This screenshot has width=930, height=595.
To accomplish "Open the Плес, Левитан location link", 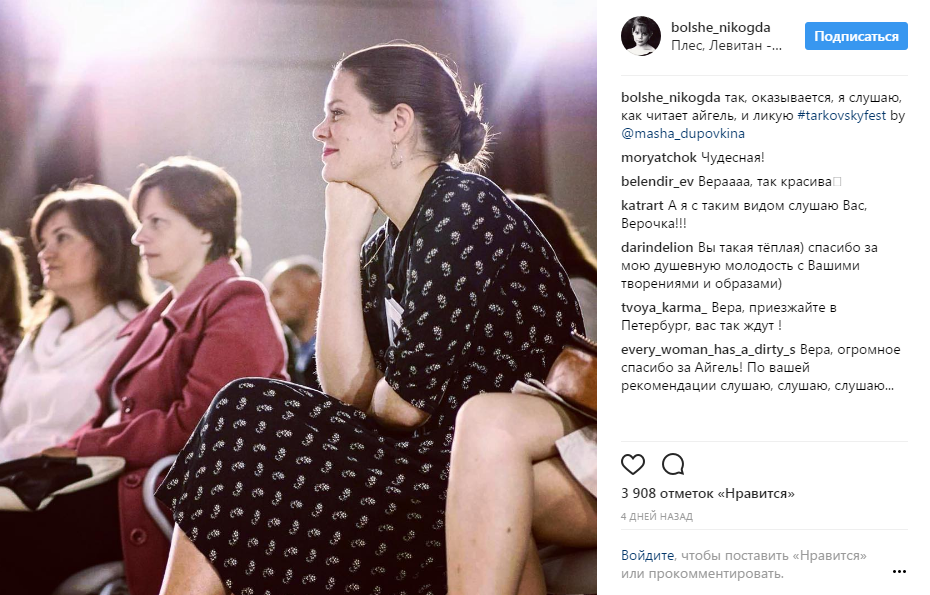I will [x=727, y=46].
